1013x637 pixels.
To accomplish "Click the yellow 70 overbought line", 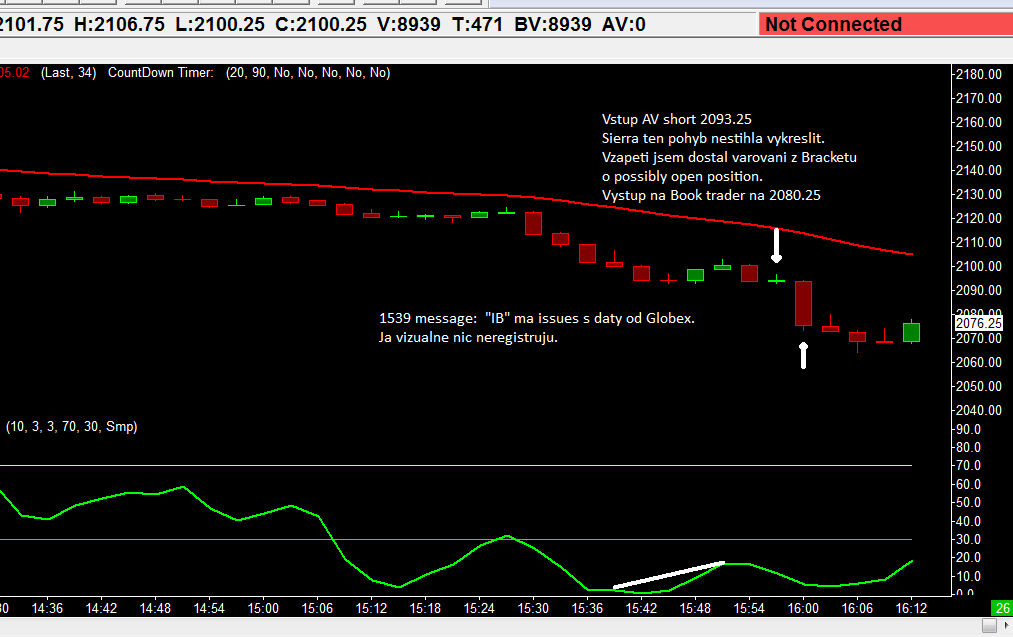I will pyautogui.click(x=455, y=465).
